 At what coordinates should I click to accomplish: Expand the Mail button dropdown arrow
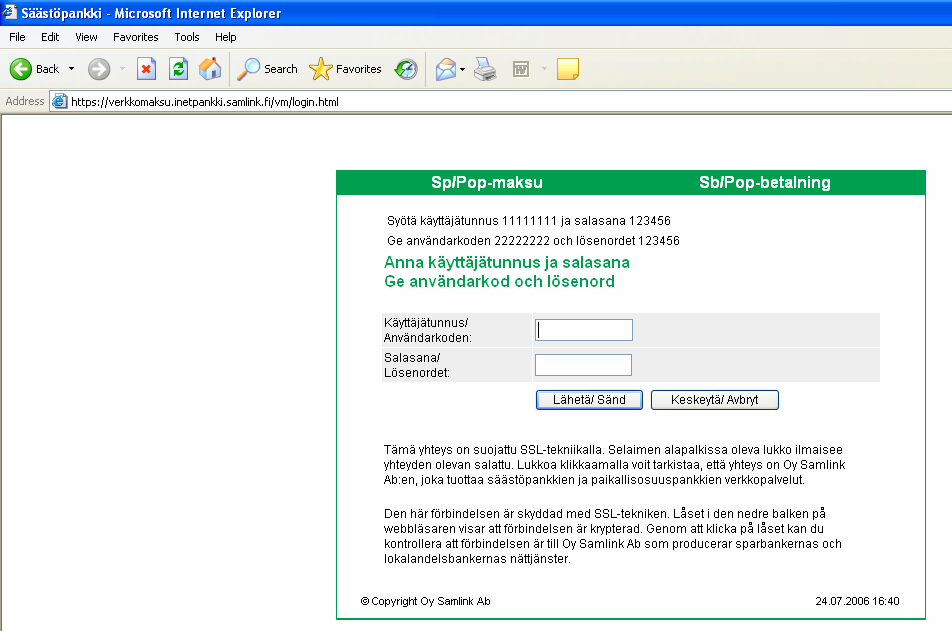coord(463,69)
